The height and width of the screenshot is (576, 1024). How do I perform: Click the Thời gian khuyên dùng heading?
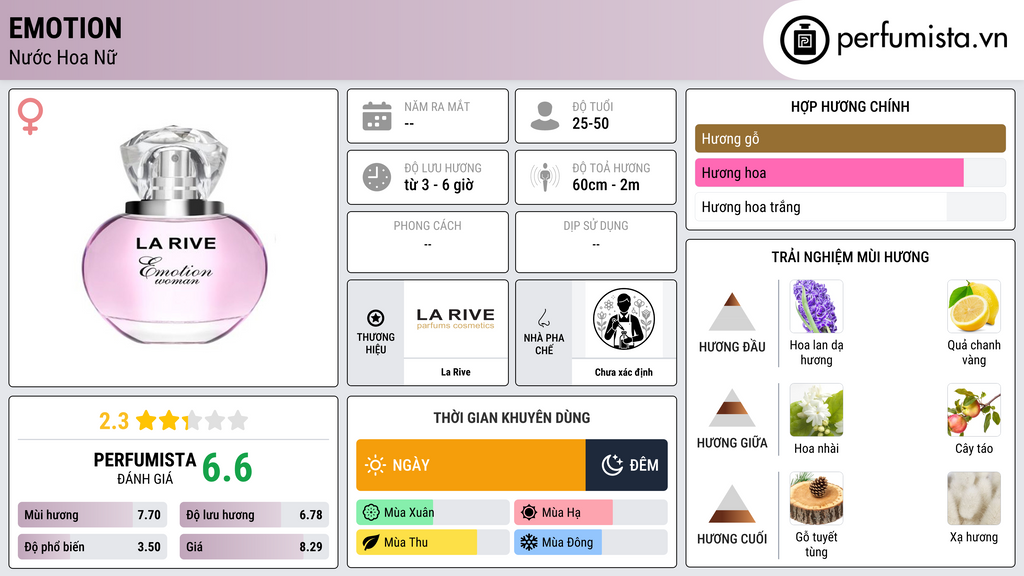click(x=512, y=417)
